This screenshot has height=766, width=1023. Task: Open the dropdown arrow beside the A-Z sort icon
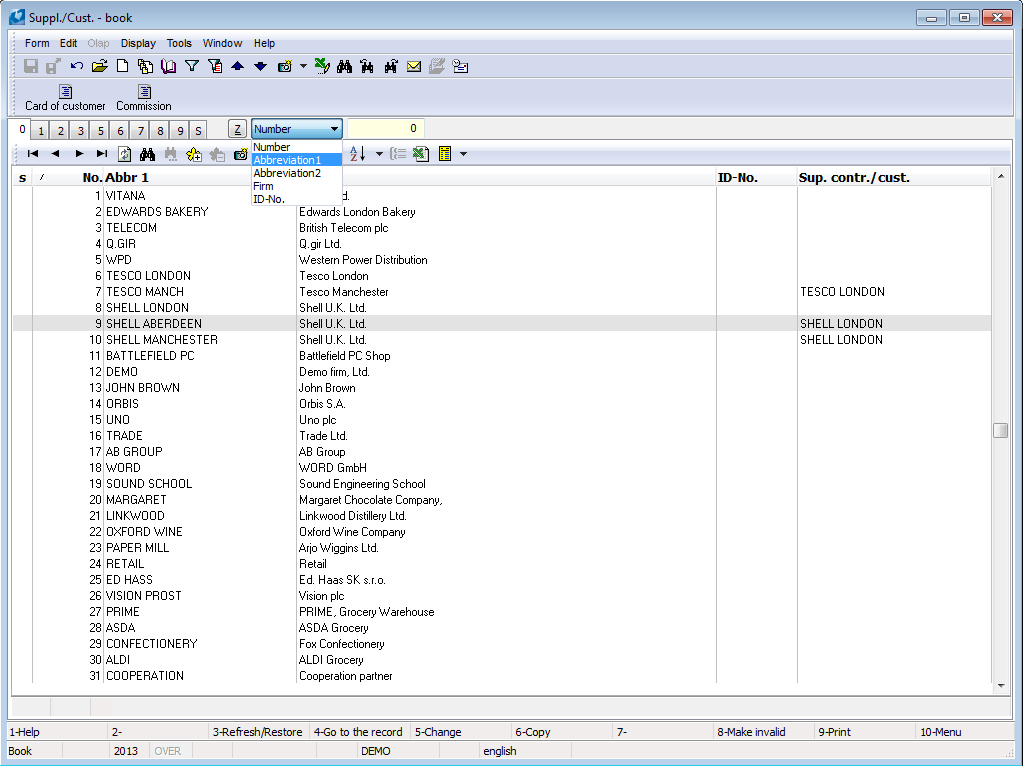[x=379, y=154]
